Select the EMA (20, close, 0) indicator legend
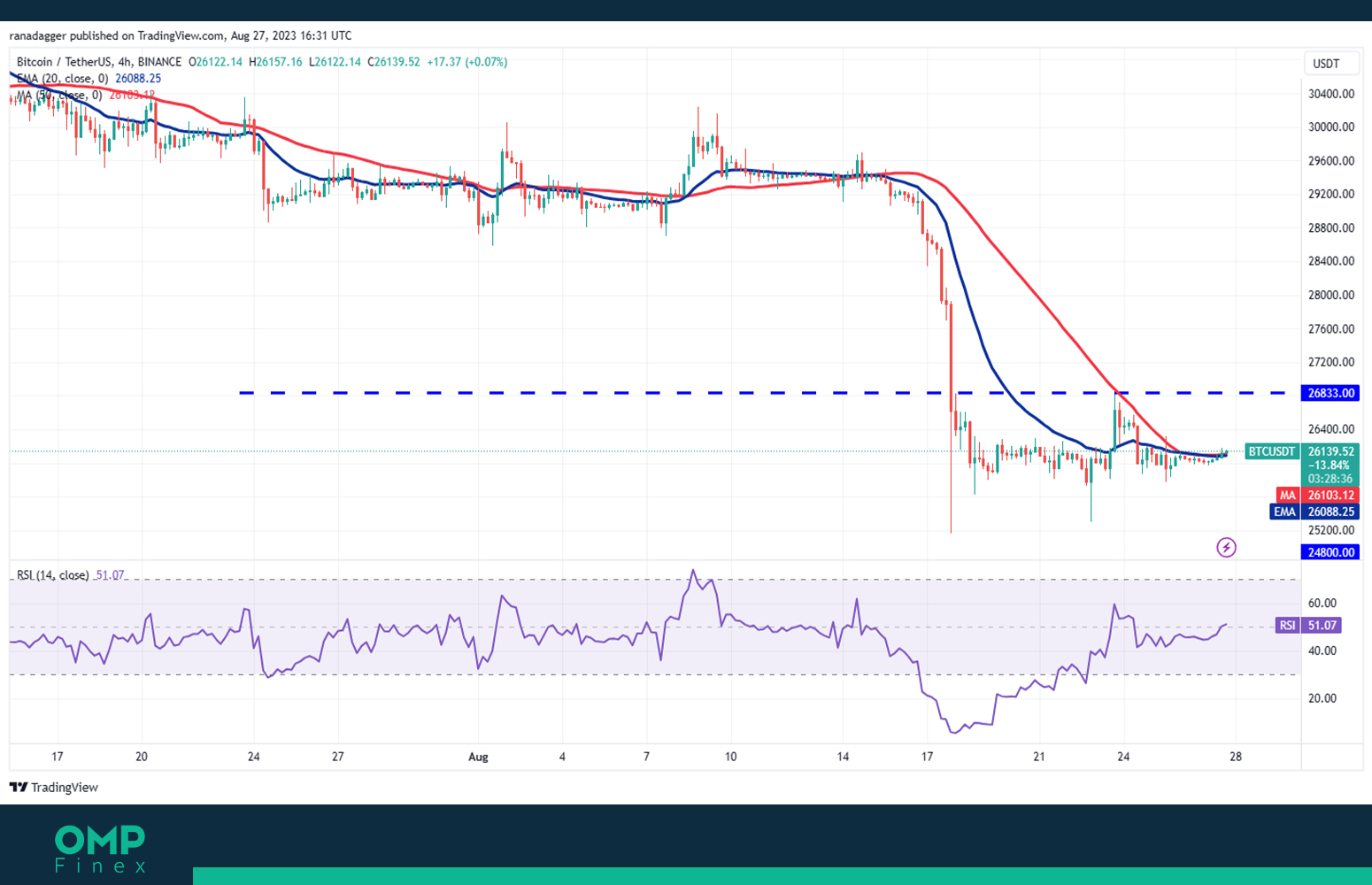Viewport: 1372px width, 885px height. 62,78
